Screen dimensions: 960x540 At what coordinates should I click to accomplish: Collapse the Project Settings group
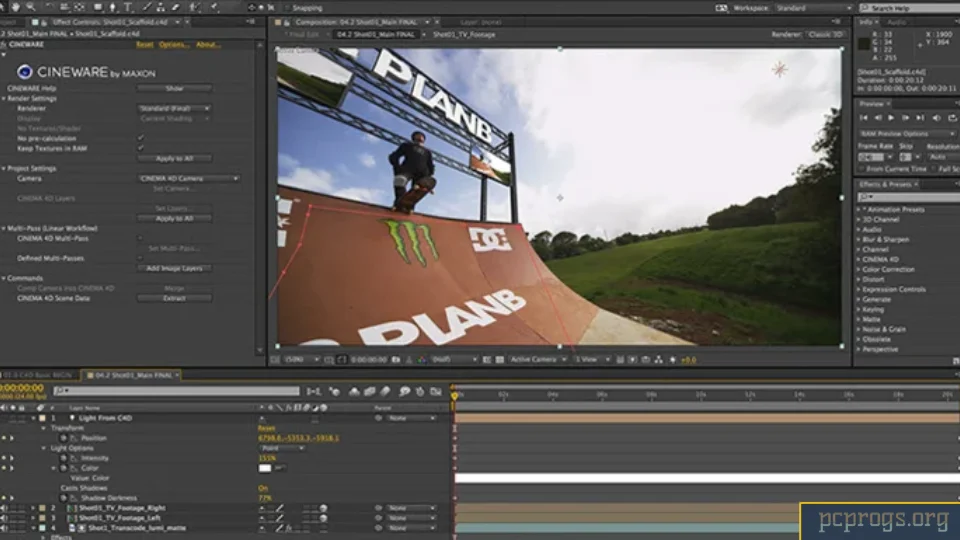pyautogui.click(x=4, y=168)
